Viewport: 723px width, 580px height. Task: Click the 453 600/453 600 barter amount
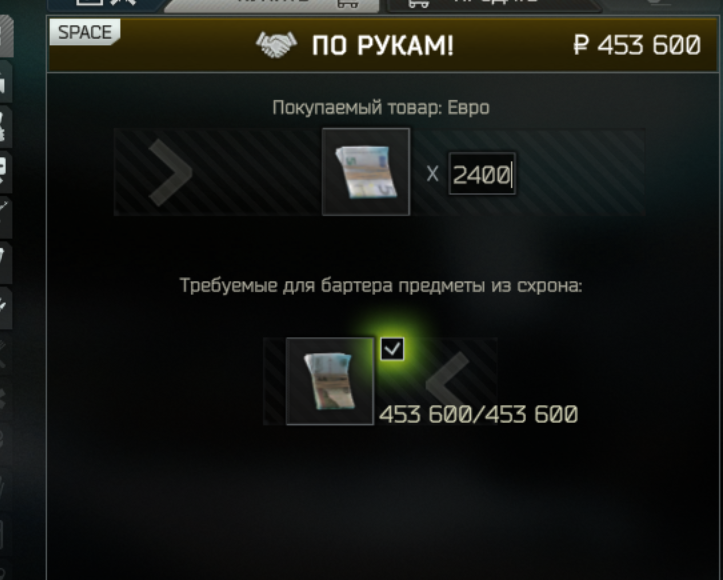pyautogui.click(x=478, y=414)
